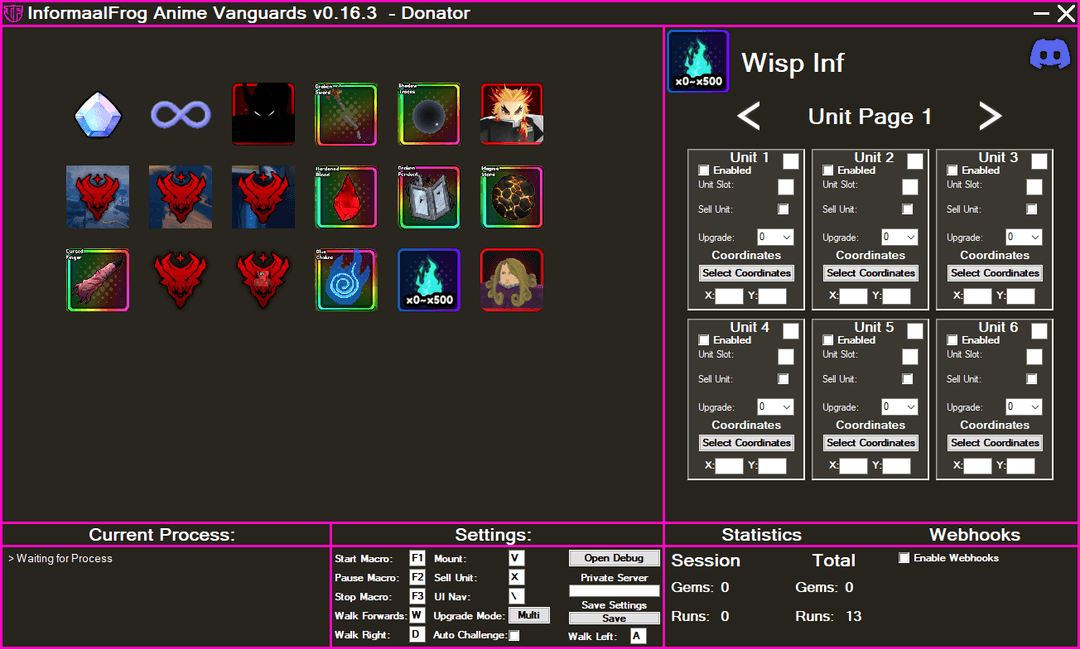
Task: Click the Save settings button
Action: (614, 618)
